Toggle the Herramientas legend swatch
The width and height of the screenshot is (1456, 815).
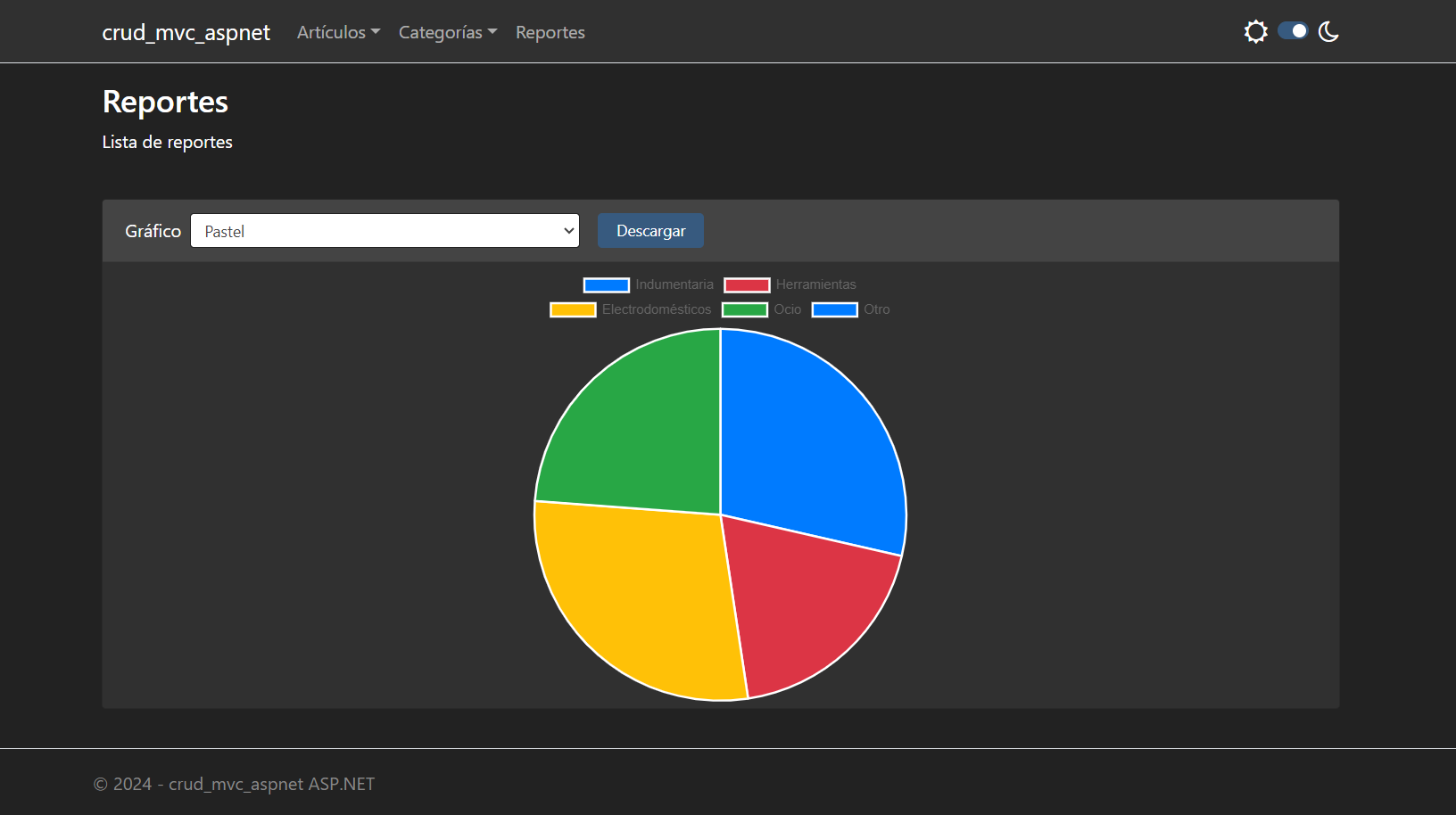point(747,285)
